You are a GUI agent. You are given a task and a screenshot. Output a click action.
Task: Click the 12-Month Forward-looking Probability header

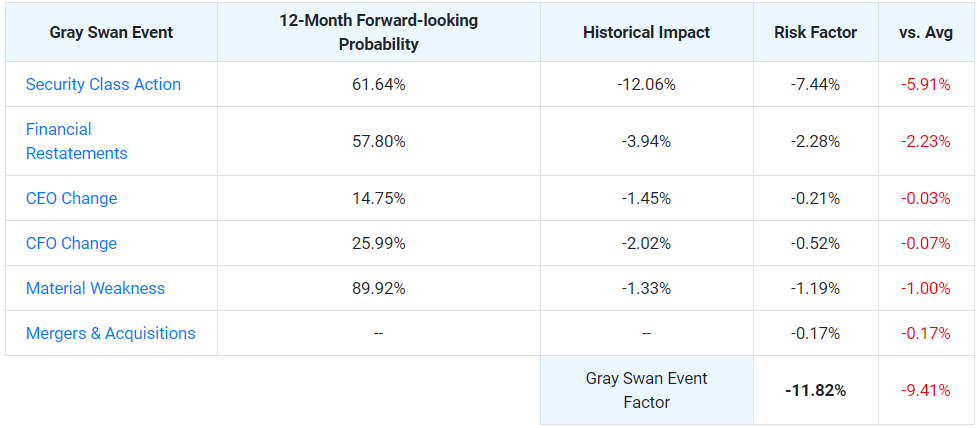coord(379,32)
